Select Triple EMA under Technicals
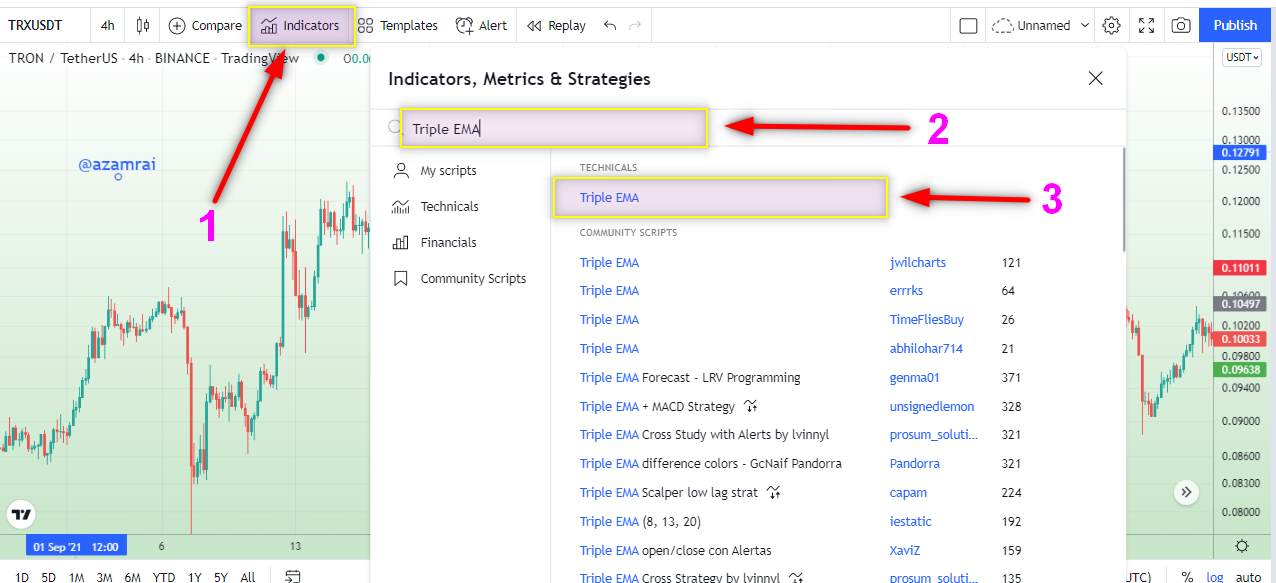1276x583 pixels. point(720,198)
